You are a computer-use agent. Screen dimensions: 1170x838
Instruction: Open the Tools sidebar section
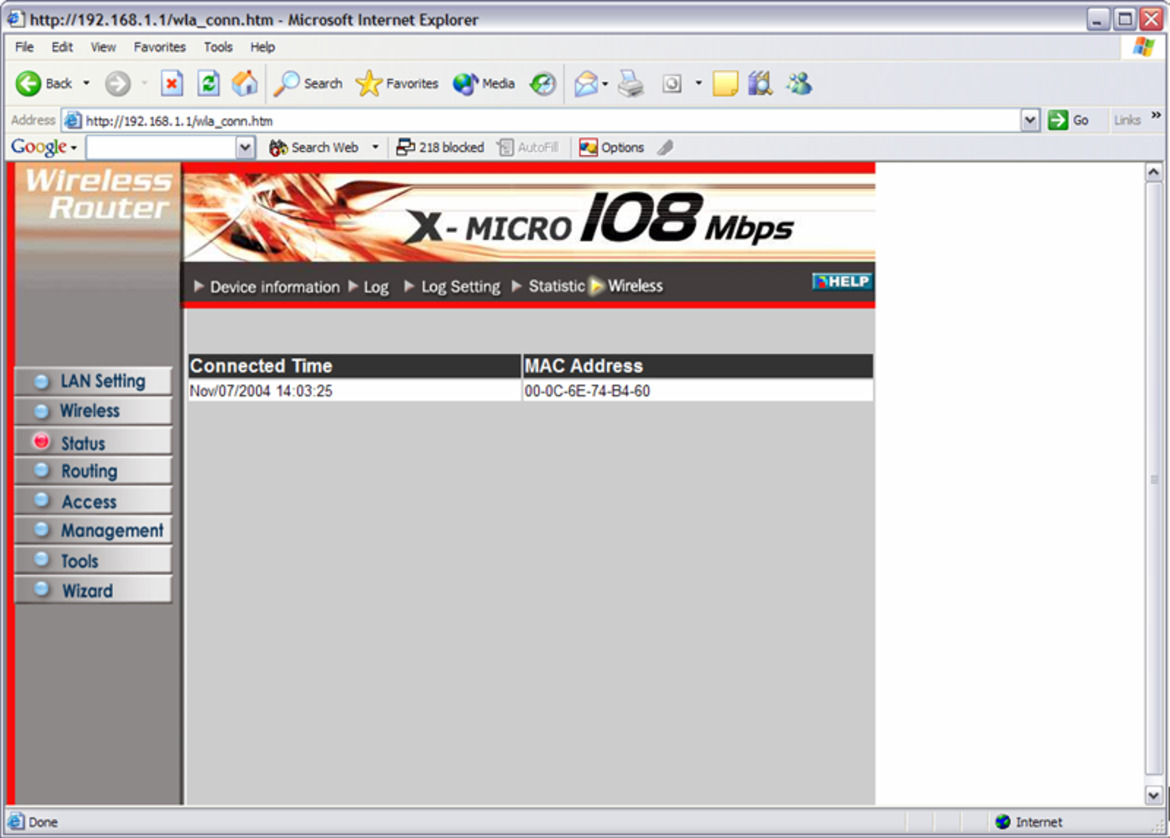tap(93, 560)
